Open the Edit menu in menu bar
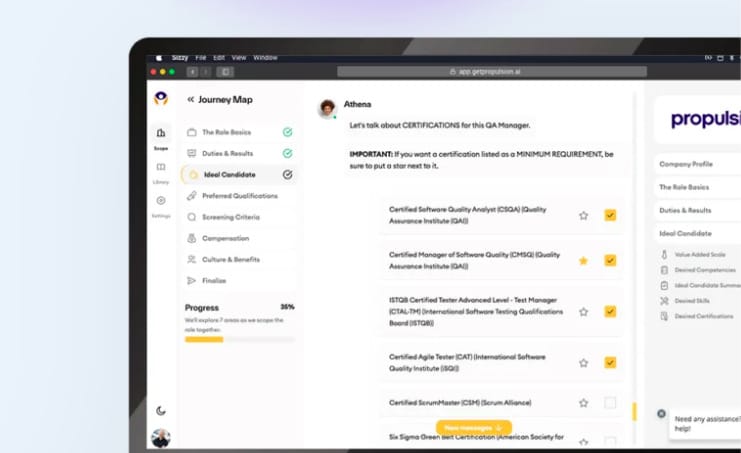The height and width of the screenshot is (453, 741). coord(219,58)
